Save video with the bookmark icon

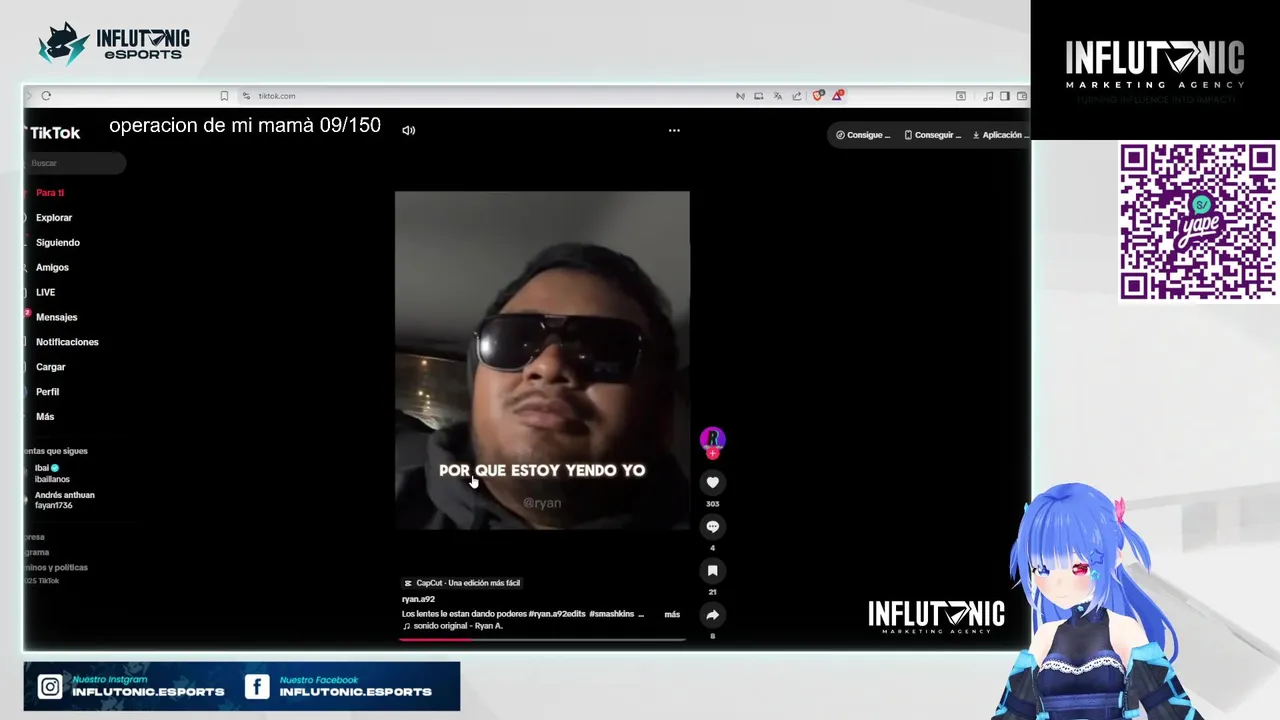[712, 570]
